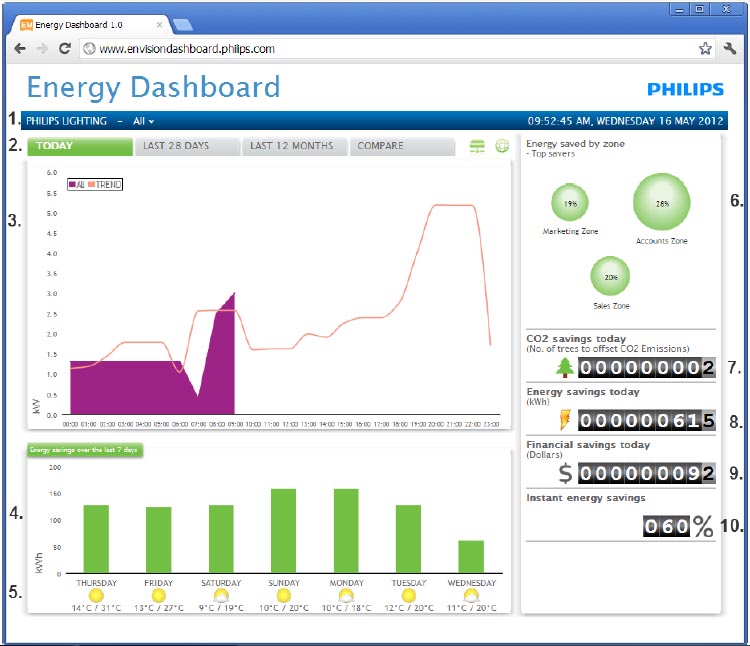
Task: Toggle the All series in chart legend
Action: click(77, 185)
